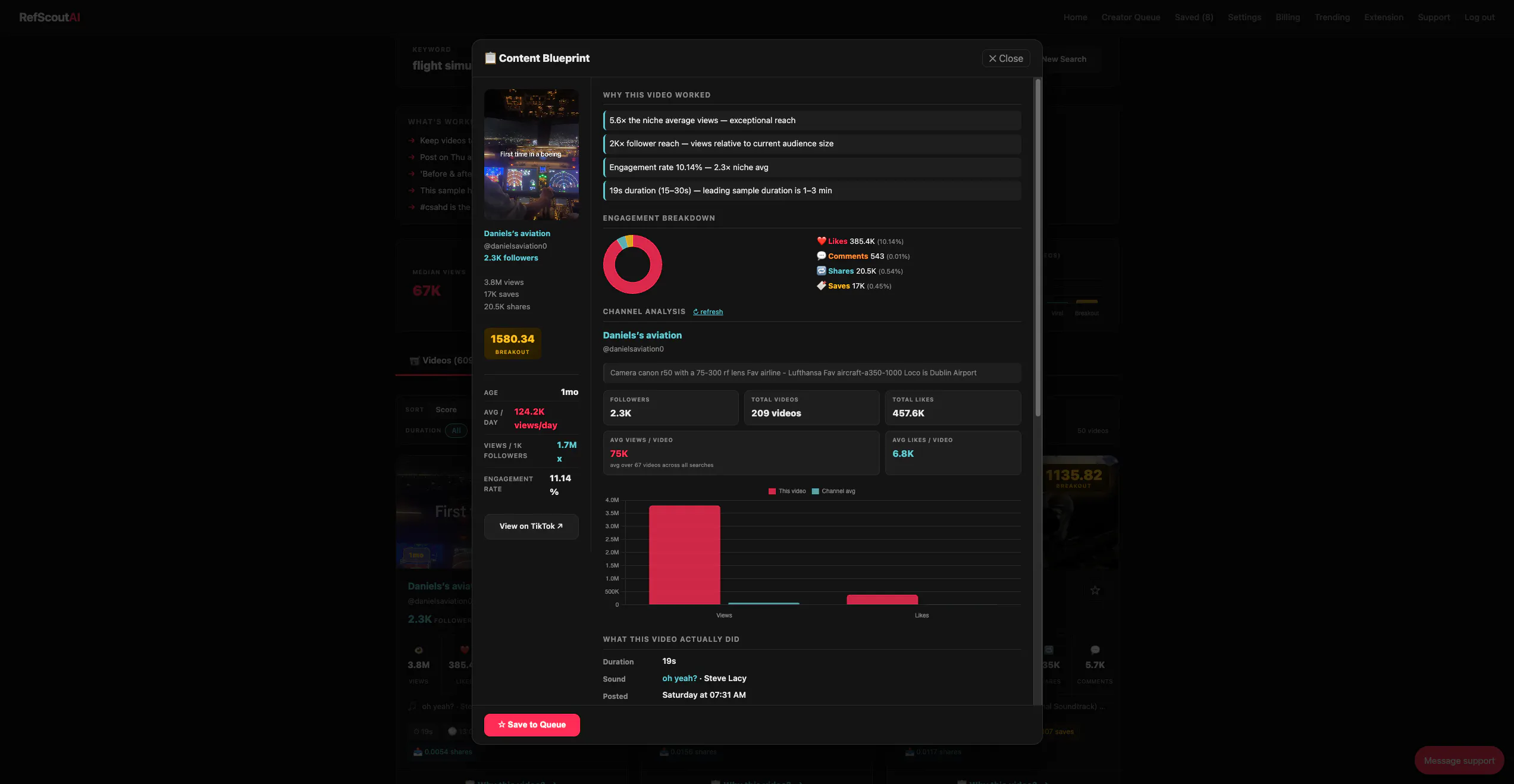Click the Avg Views / Video 75K card
The image size is (1514, 784).
pyautogui.click(x=741, y=453)
